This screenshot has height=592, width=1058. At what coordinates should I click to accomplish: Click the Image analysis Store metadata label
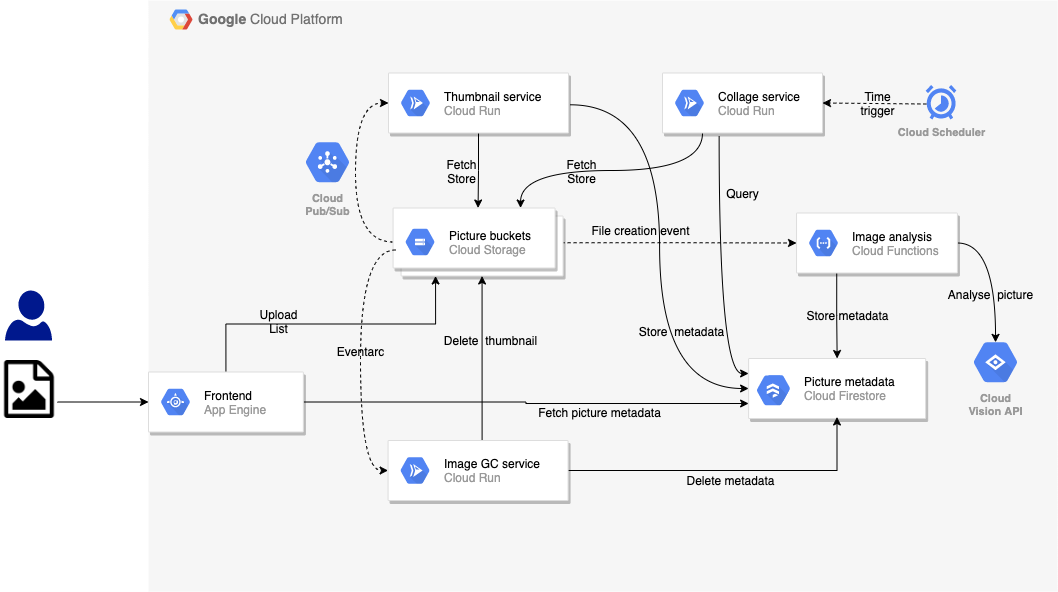847,316
